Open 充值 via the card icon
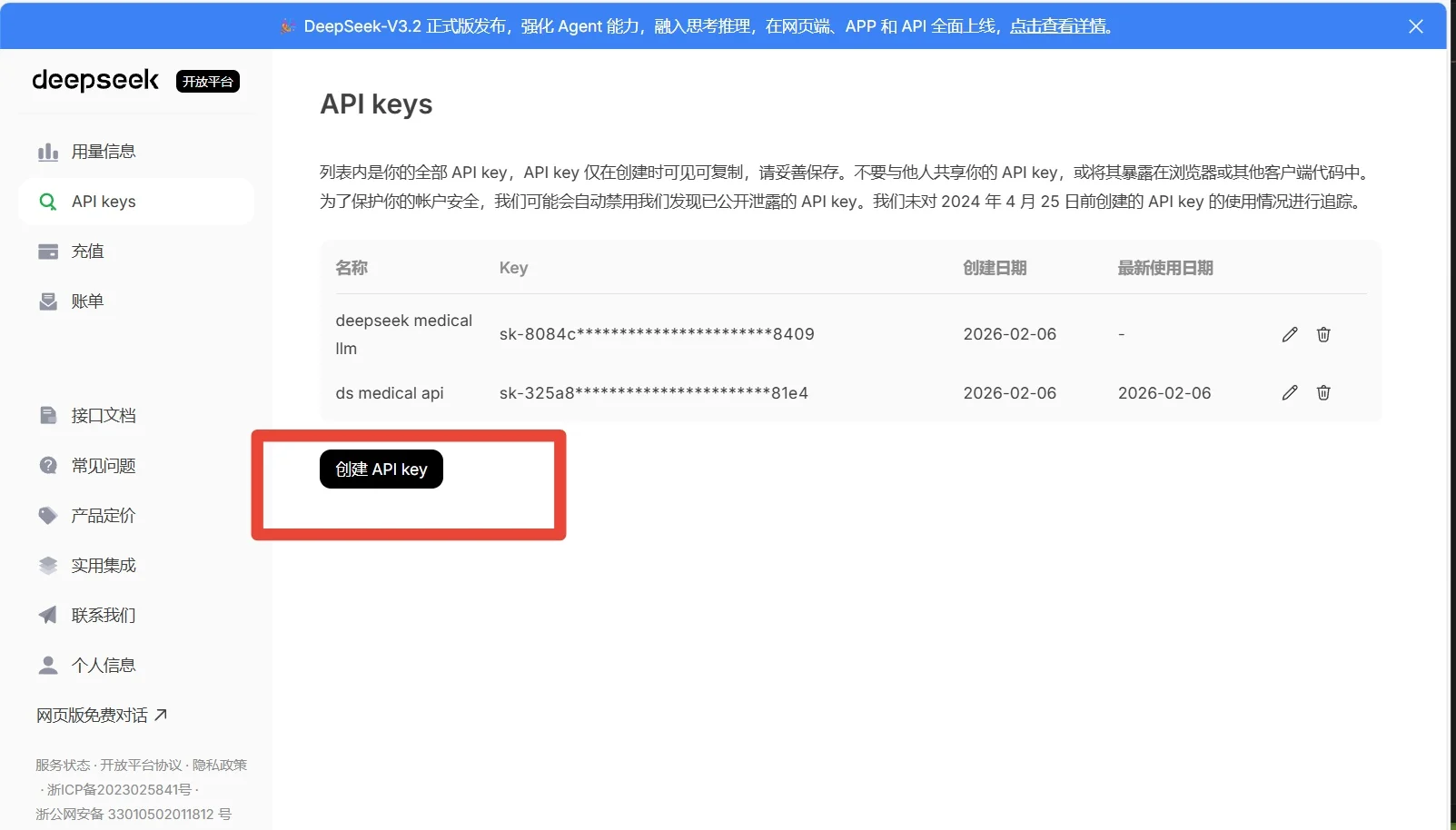1456x830 pixels. point(47,251)
